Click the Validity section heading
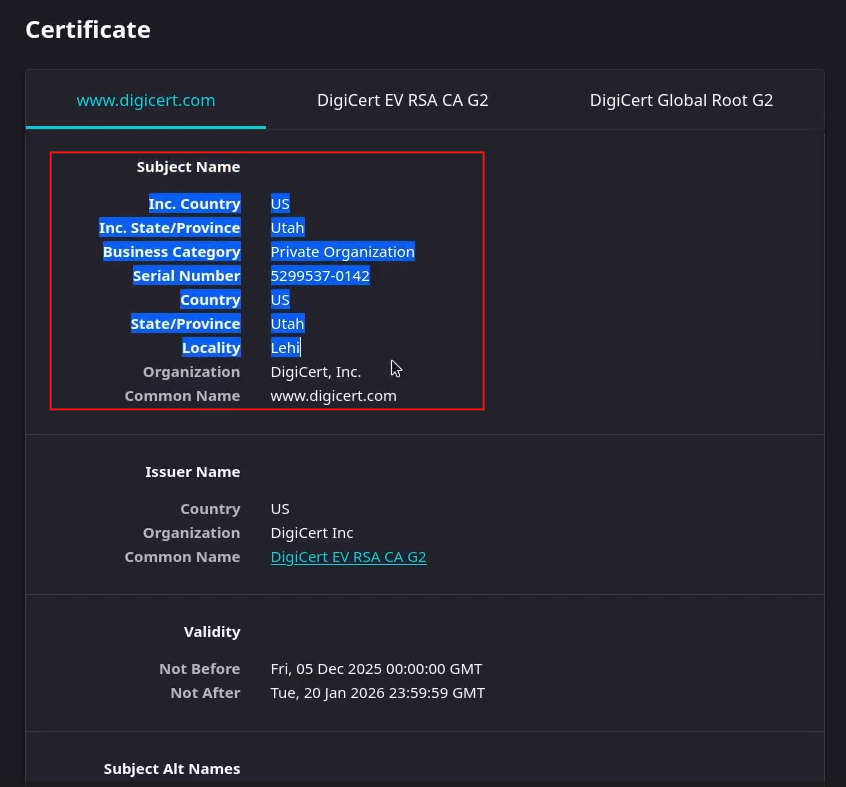The height and width of the screenshot is (787, 846). tap(212, 632)
